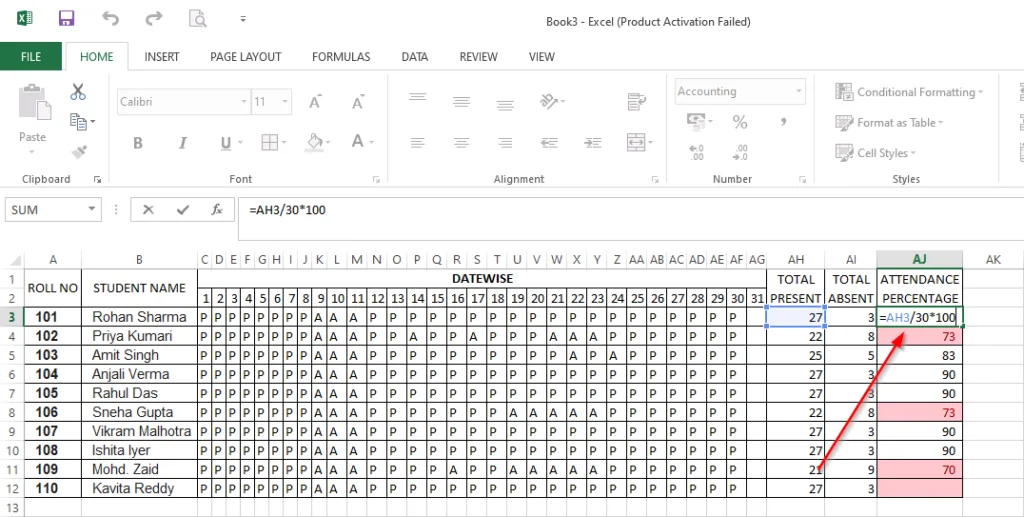
Task: Click Increase Indent icon
Action: coord(592,142)
